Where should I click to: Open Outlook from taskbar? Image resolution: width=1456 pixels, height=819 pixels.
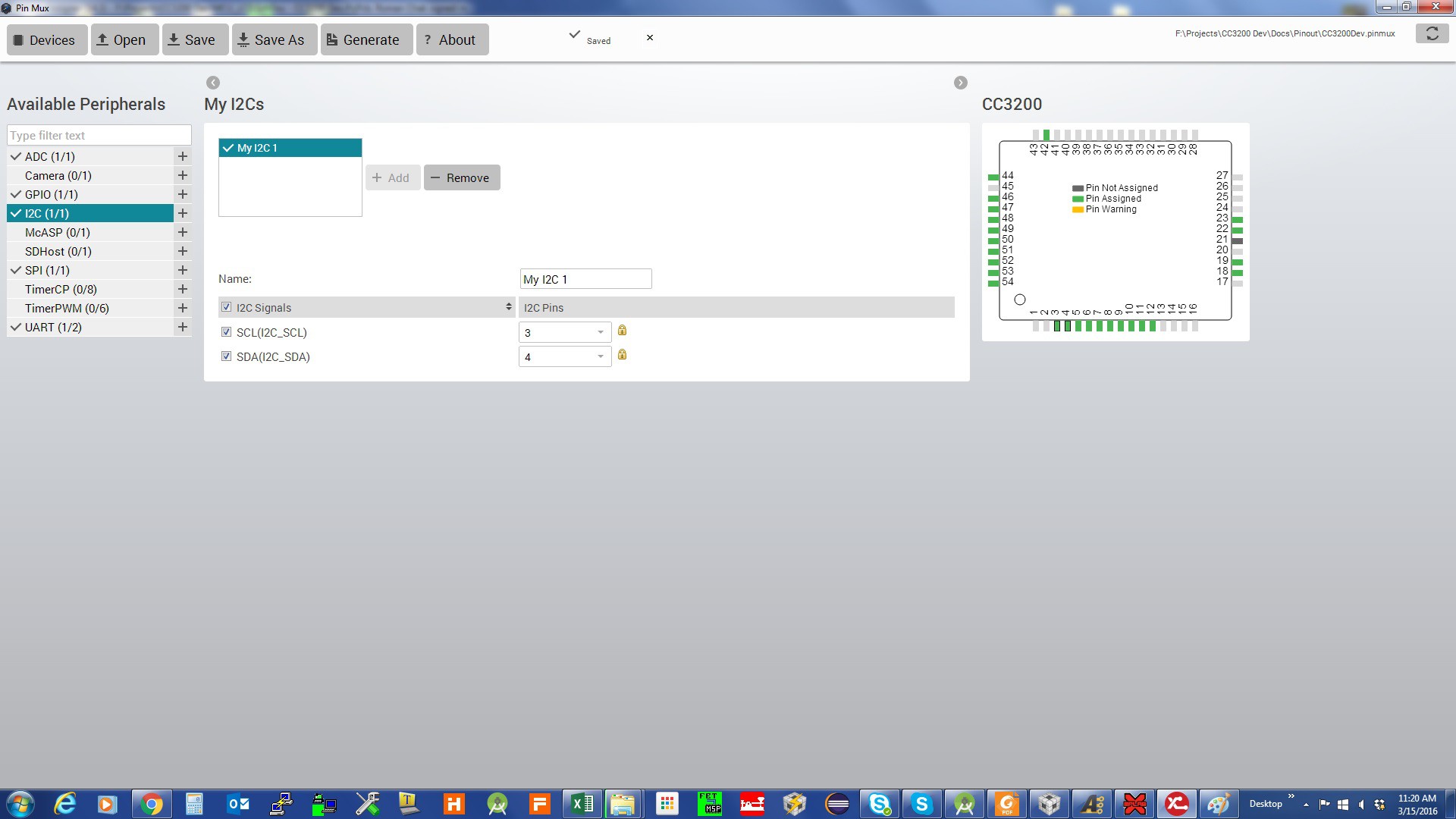coord(238,804)
